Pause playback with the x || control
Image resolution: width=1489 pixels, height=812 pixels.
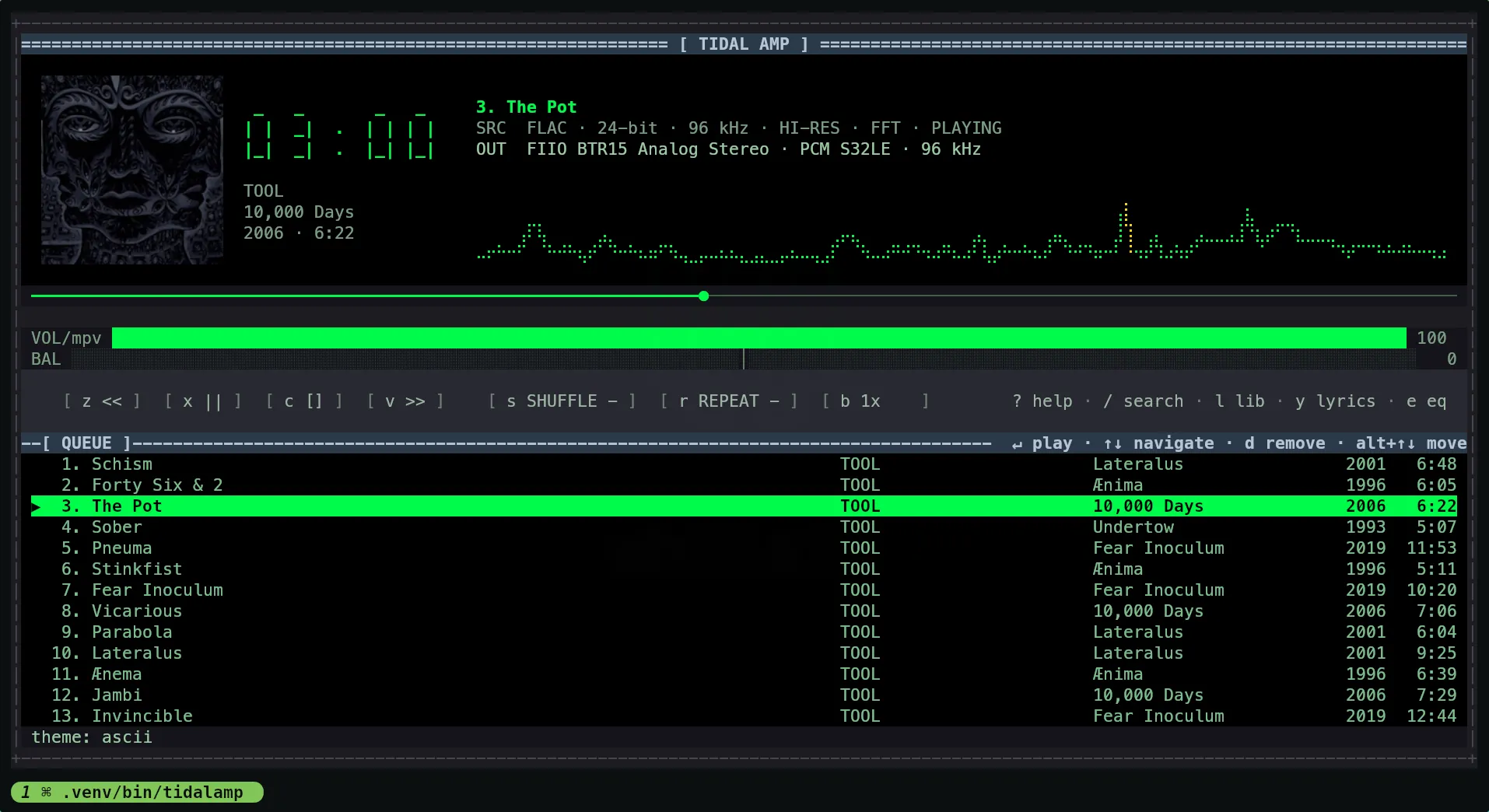[x=202, y=401]
